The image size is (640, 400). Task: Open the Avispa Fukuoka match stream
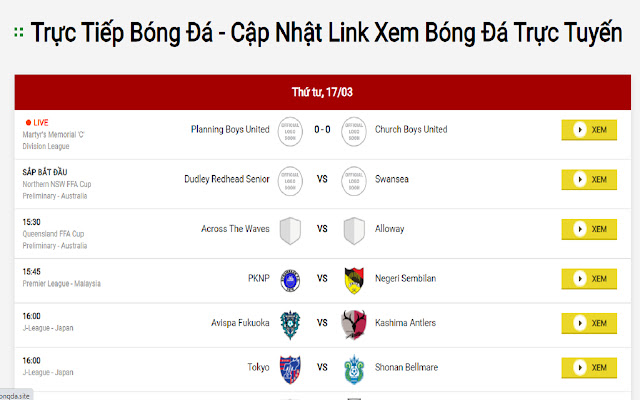click(x=589, y=324)
